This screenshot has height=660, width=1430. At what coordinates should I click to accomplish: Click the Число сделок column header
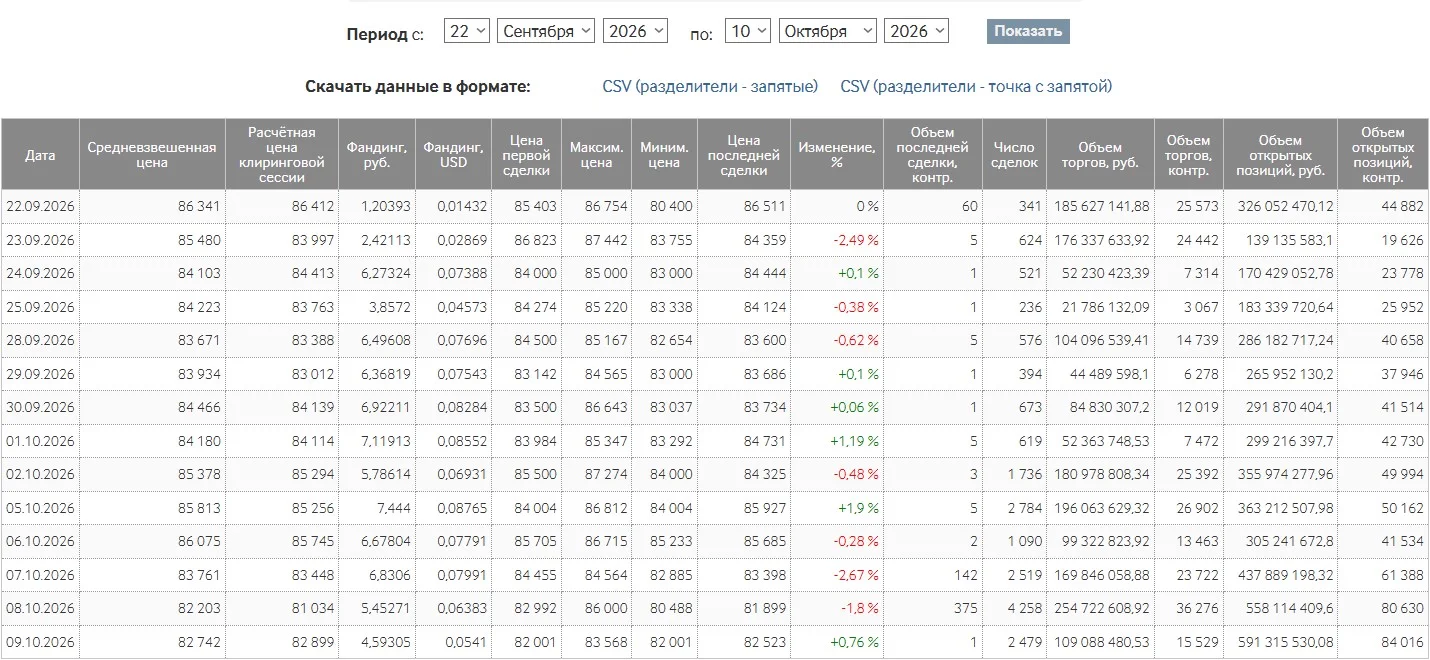1014,155
